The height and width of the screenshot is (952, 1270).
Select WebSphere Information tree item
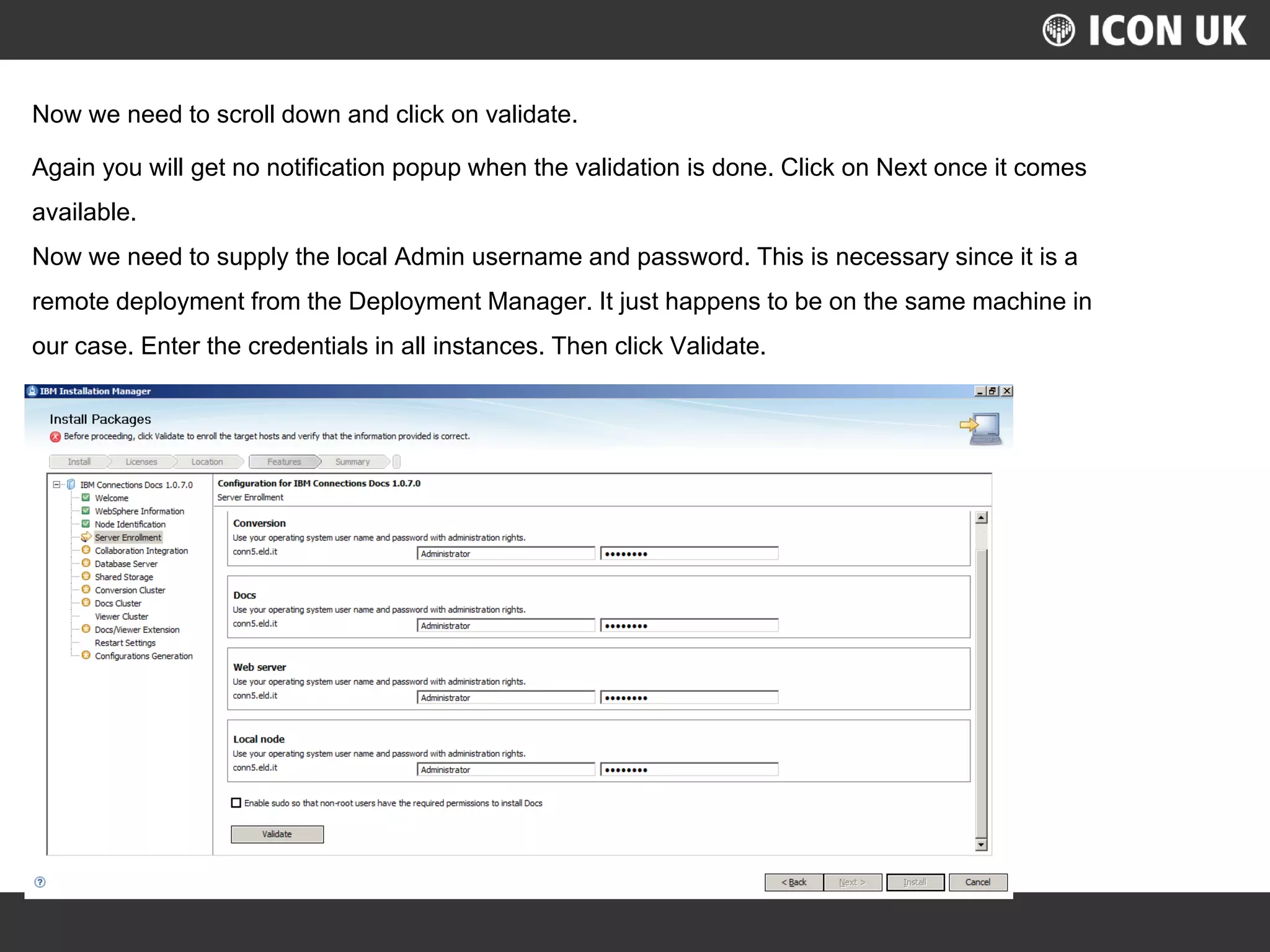tap(140, 511)
